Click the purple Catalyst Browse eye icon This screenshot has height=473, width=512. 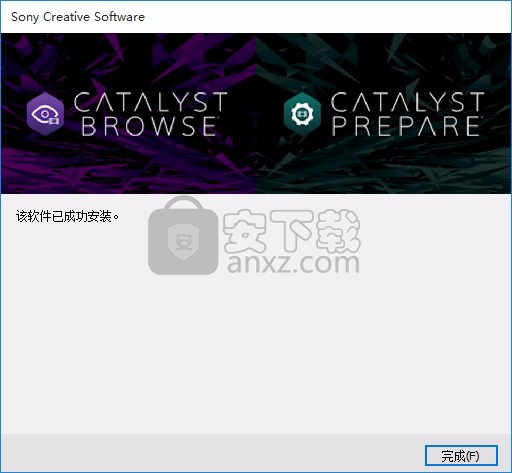(45, 114)
